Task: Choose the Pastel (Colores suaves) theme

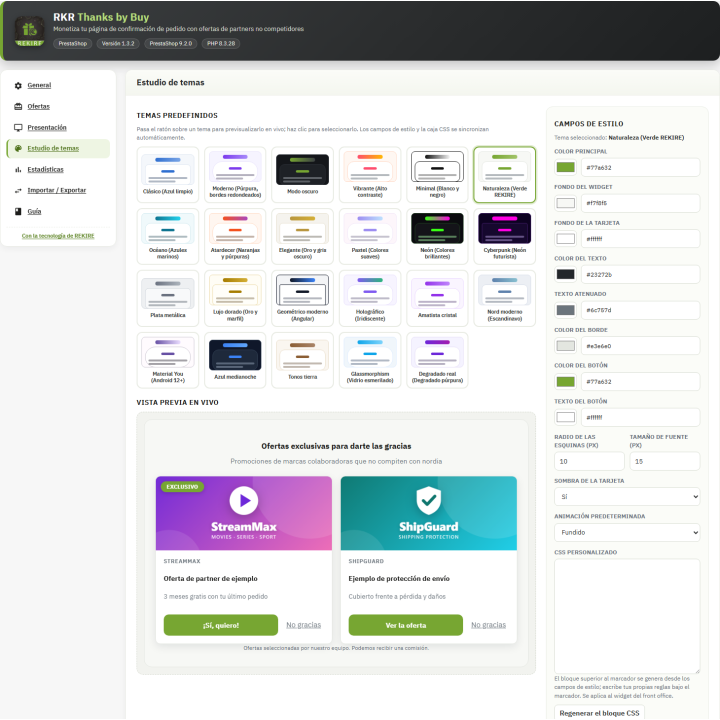Action: click(x=370, y=236)
